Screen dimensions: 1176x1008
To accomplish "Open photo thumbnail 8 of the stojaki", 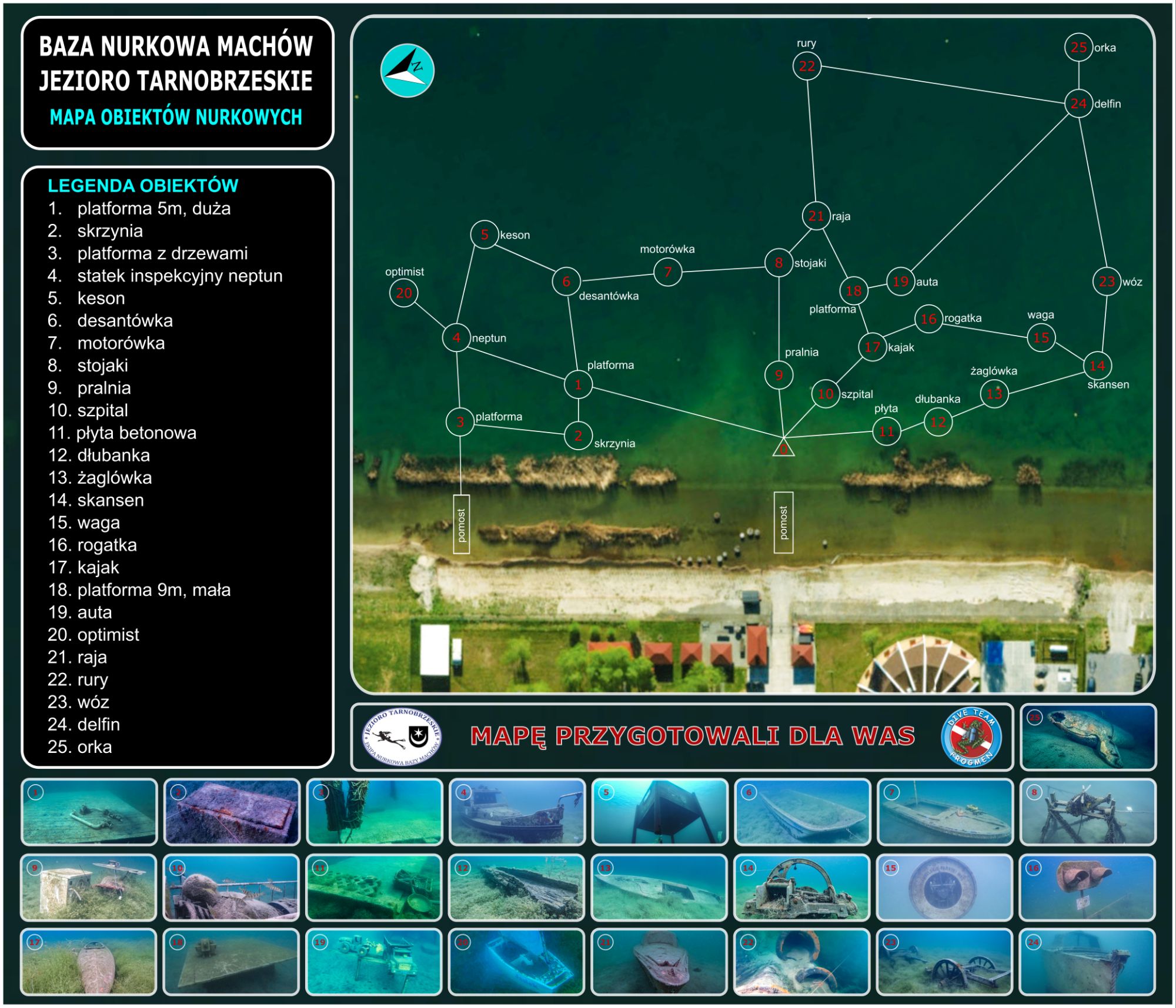I will coord(1088,812).
